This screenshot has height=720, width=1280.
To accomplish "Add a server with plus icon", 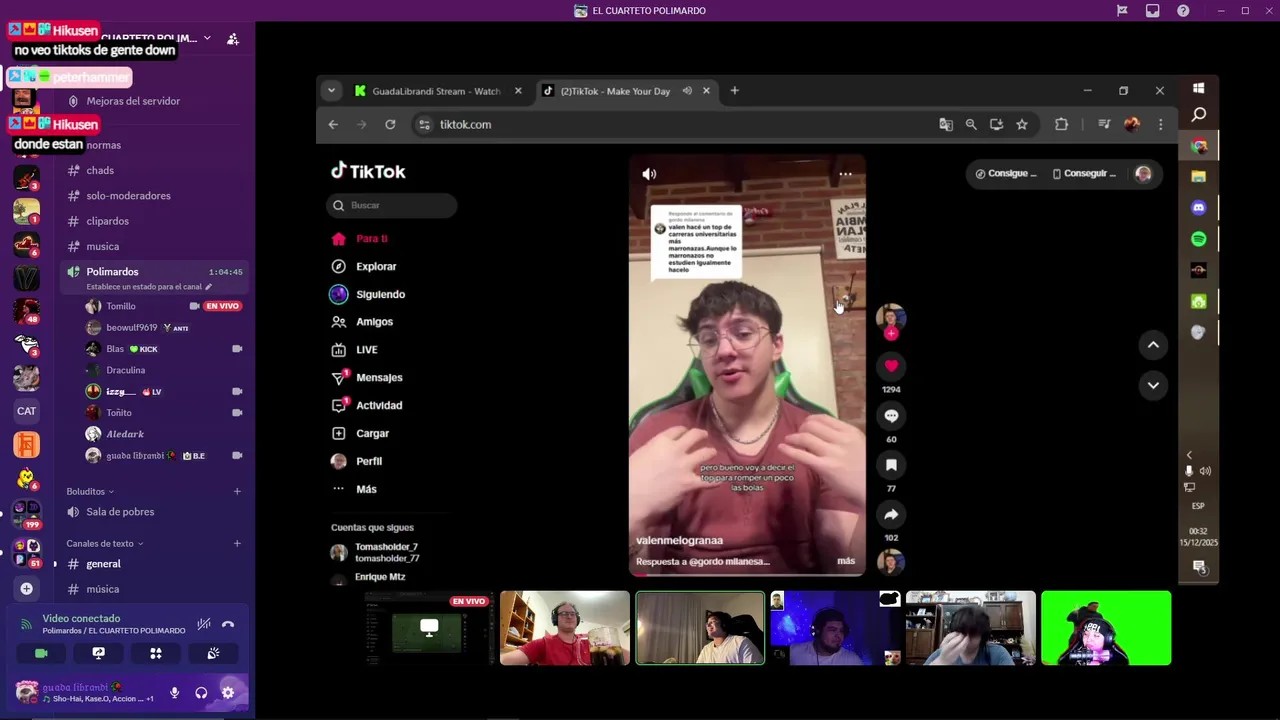I will pos(27,589).
